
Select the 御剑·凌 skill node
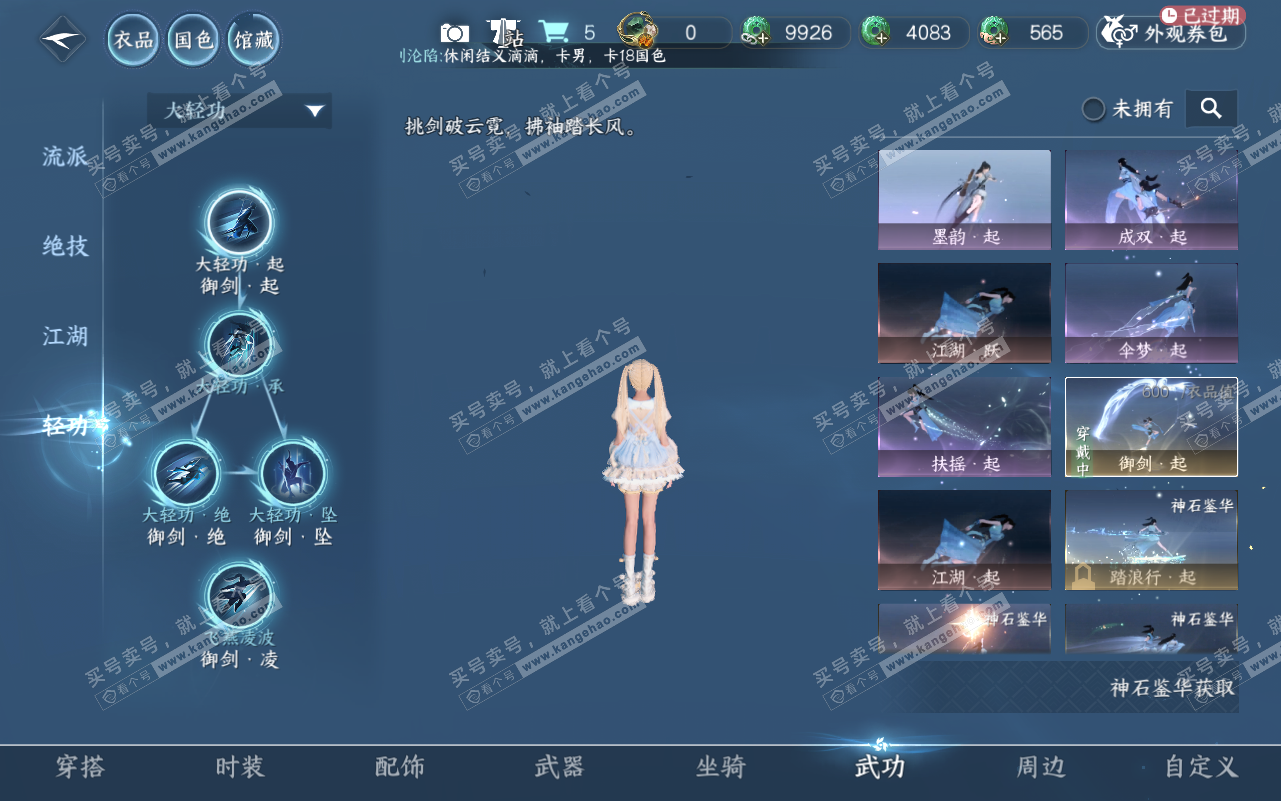[240, 595]
